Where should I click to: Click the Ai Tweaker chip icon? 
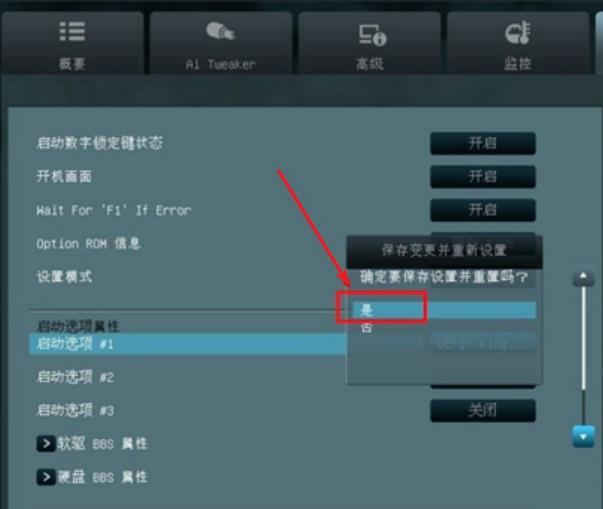[220, 31]
